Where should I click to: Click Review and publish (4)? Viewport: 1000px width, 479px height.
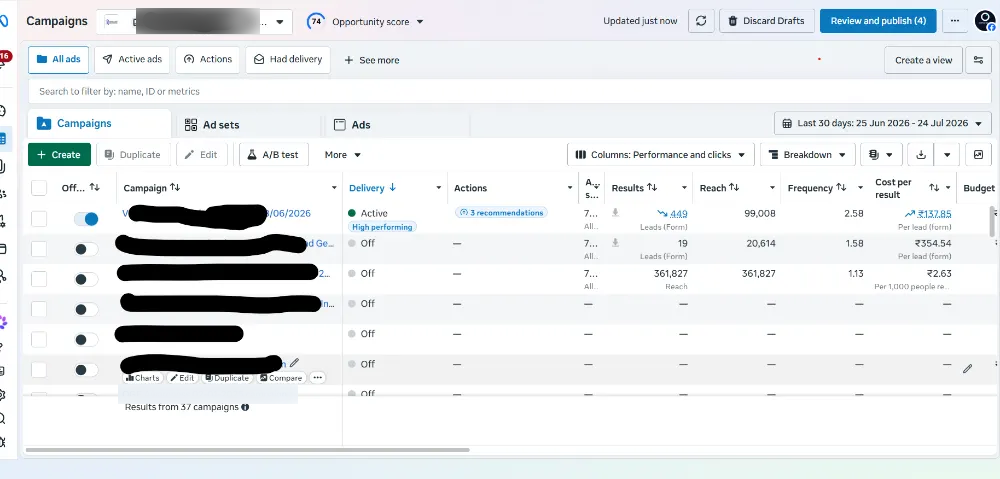click(878, 21)
